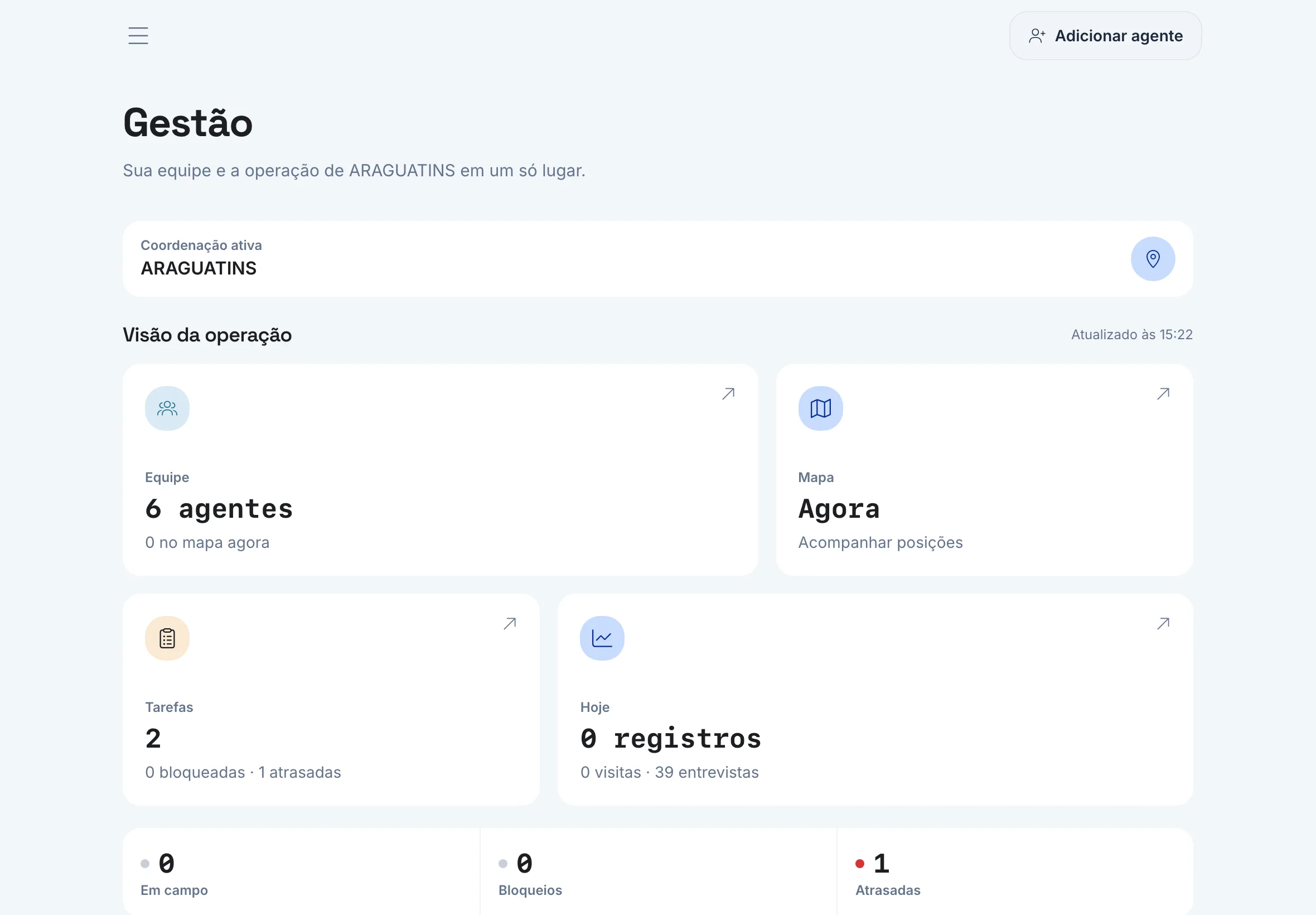This screenshot has width=1316, height=915.
Task: Click the Tarefas count '2'
Action: pyautogui.click(x=153, y=739)
